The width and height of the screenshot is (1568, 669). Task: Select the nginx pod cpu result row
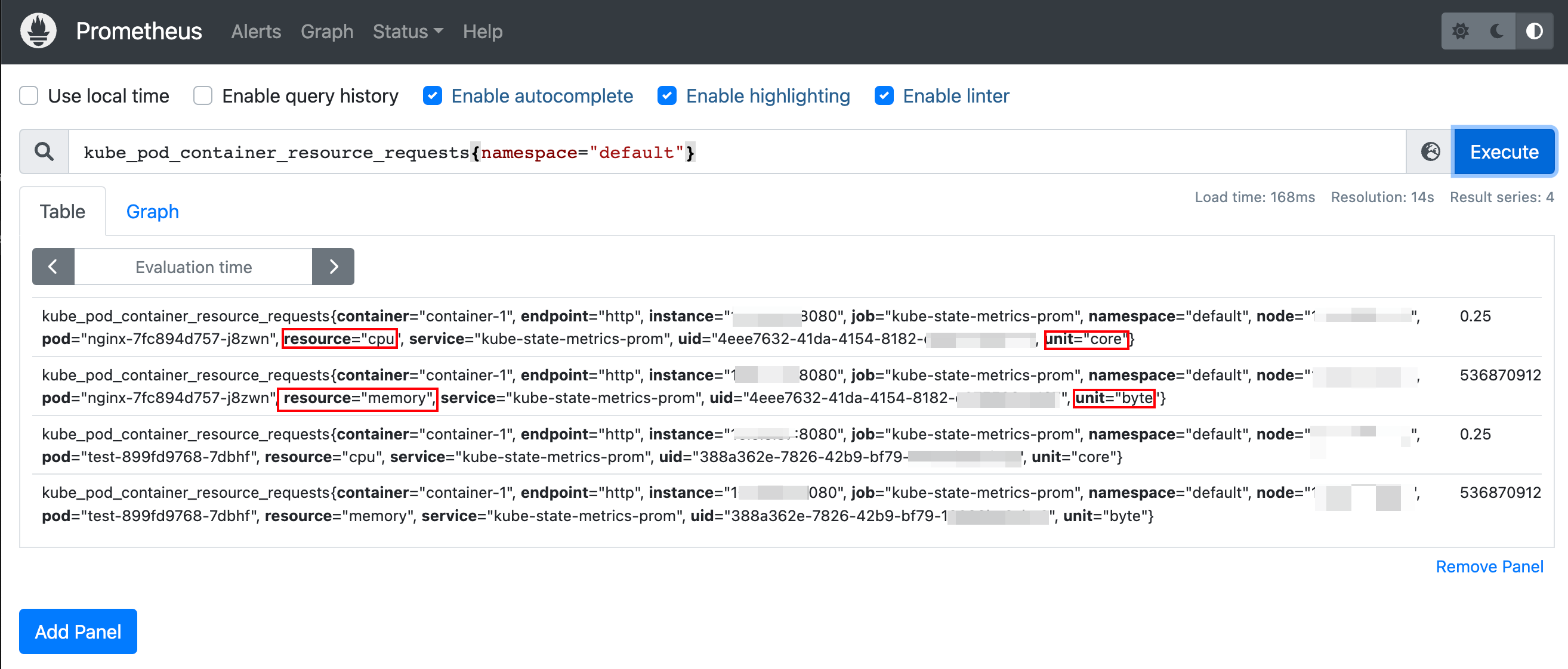tap(786, 327)
